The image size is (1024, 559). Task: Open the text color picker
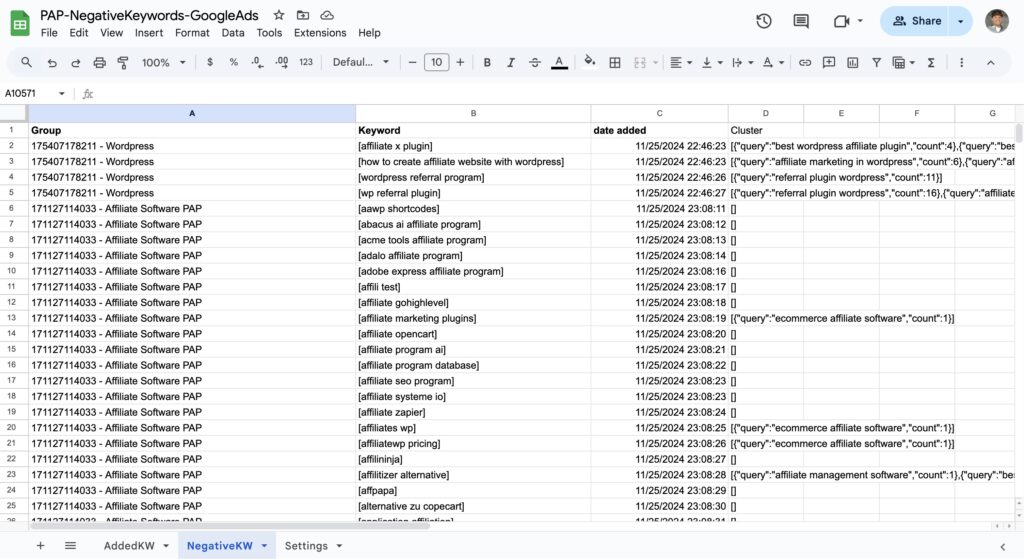pos(559,63)
